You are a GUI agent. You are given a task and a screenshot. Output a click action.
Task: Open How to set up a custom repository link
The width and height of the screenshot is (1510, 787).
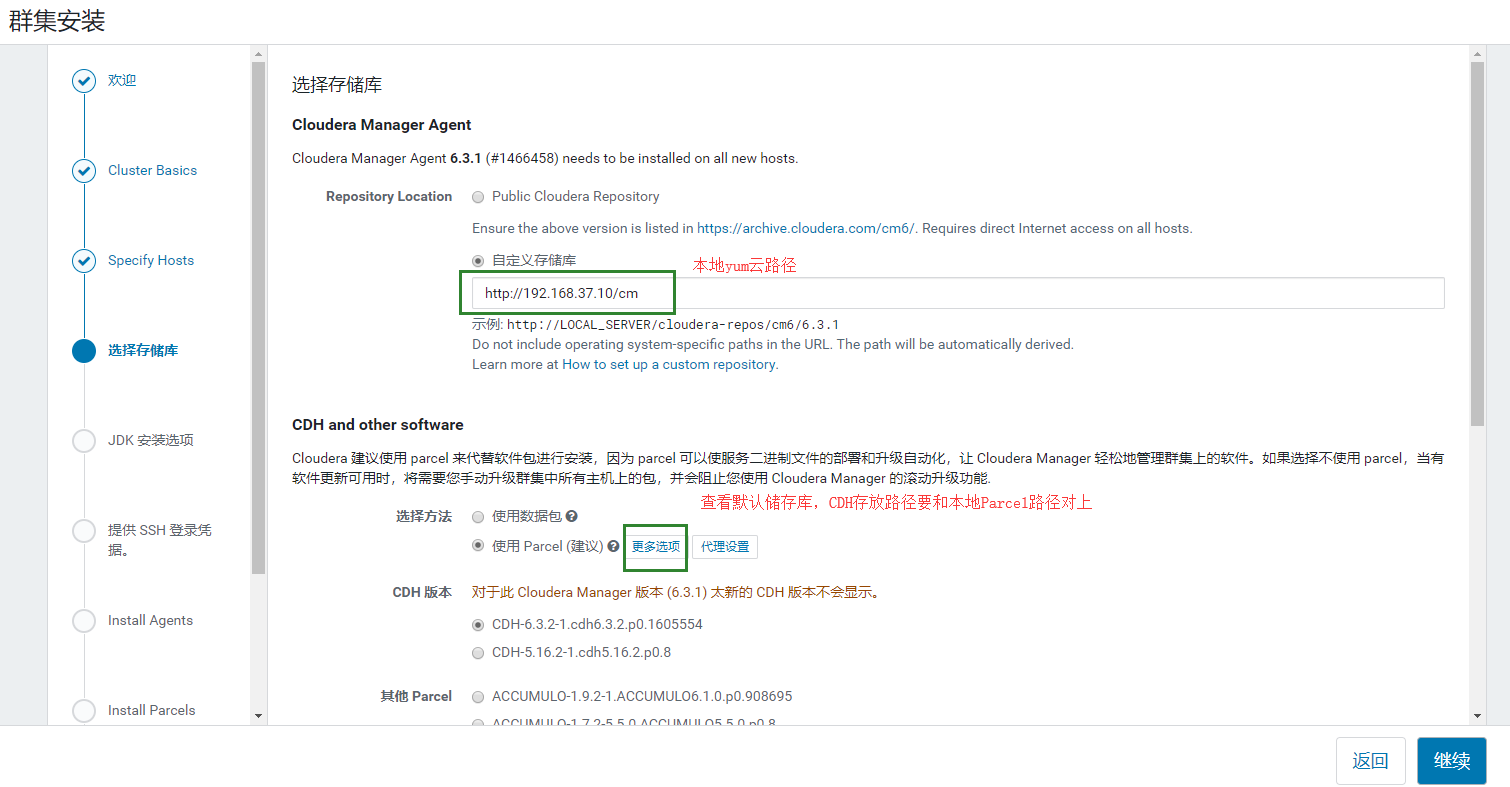(669, 365)
